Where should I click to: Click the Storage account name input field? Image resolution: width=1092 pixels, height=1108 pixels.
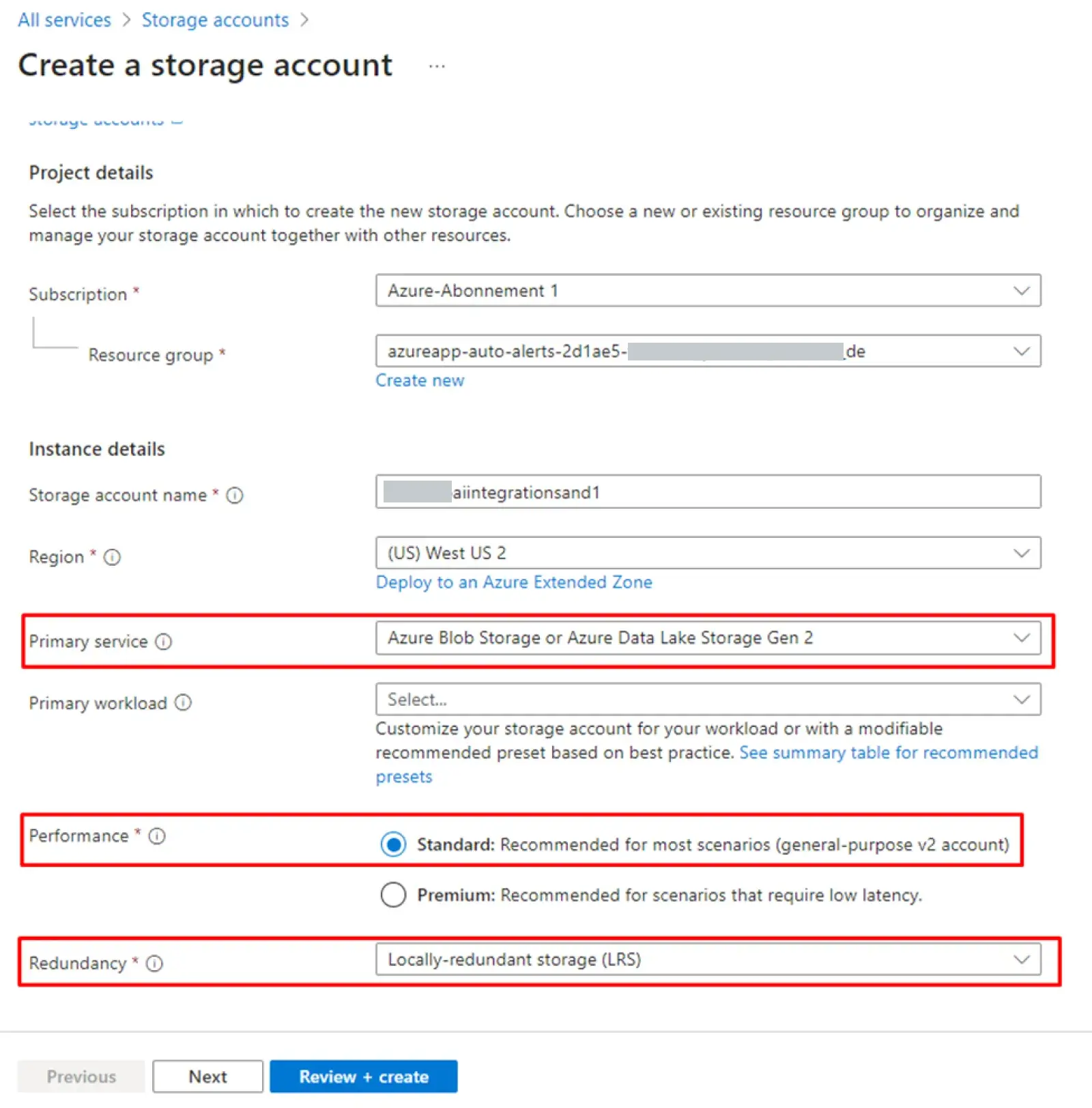pos(708,492)
